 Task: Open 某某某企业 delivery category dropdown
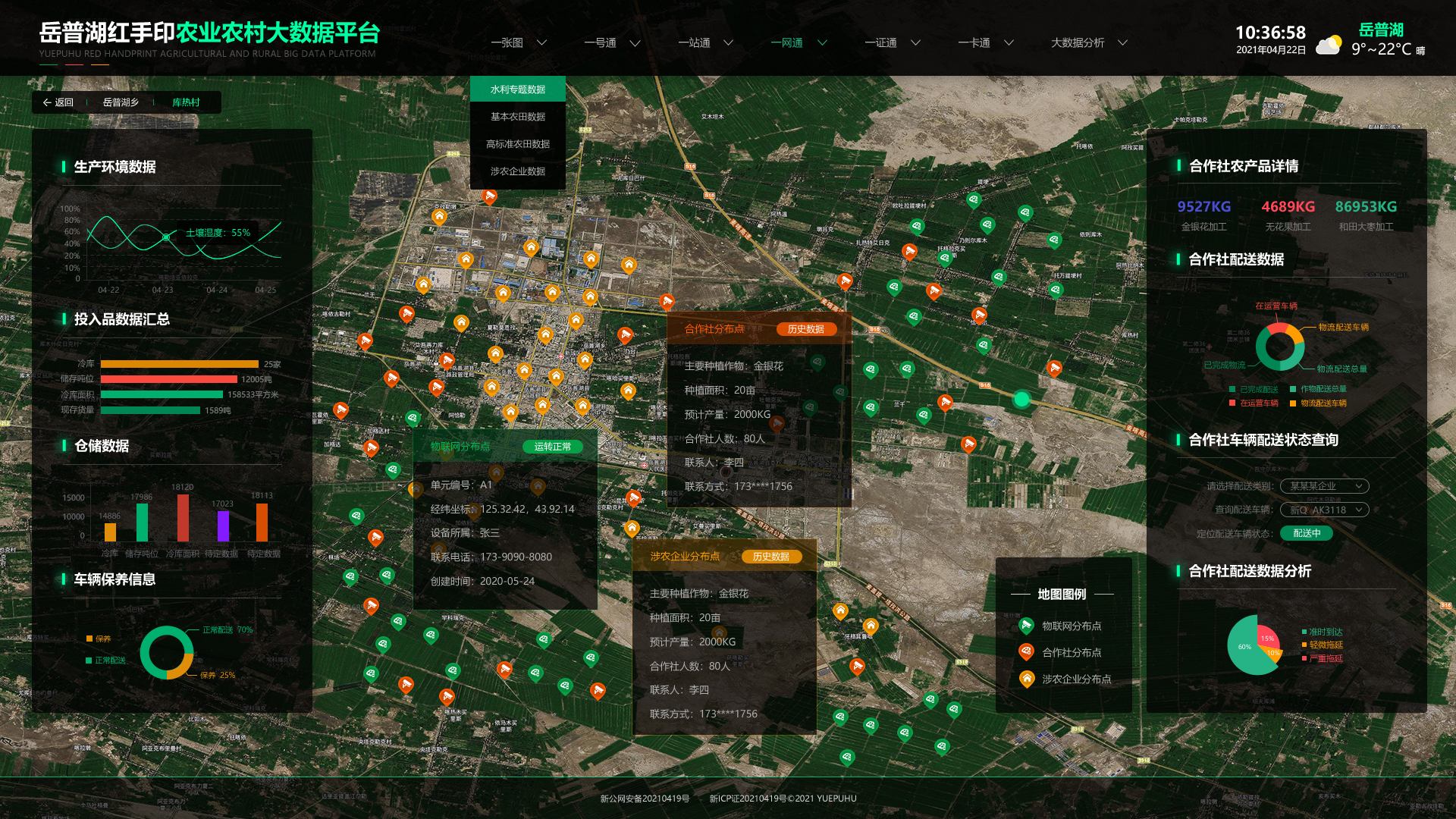pyautogui.click(x=1324, y=486)
